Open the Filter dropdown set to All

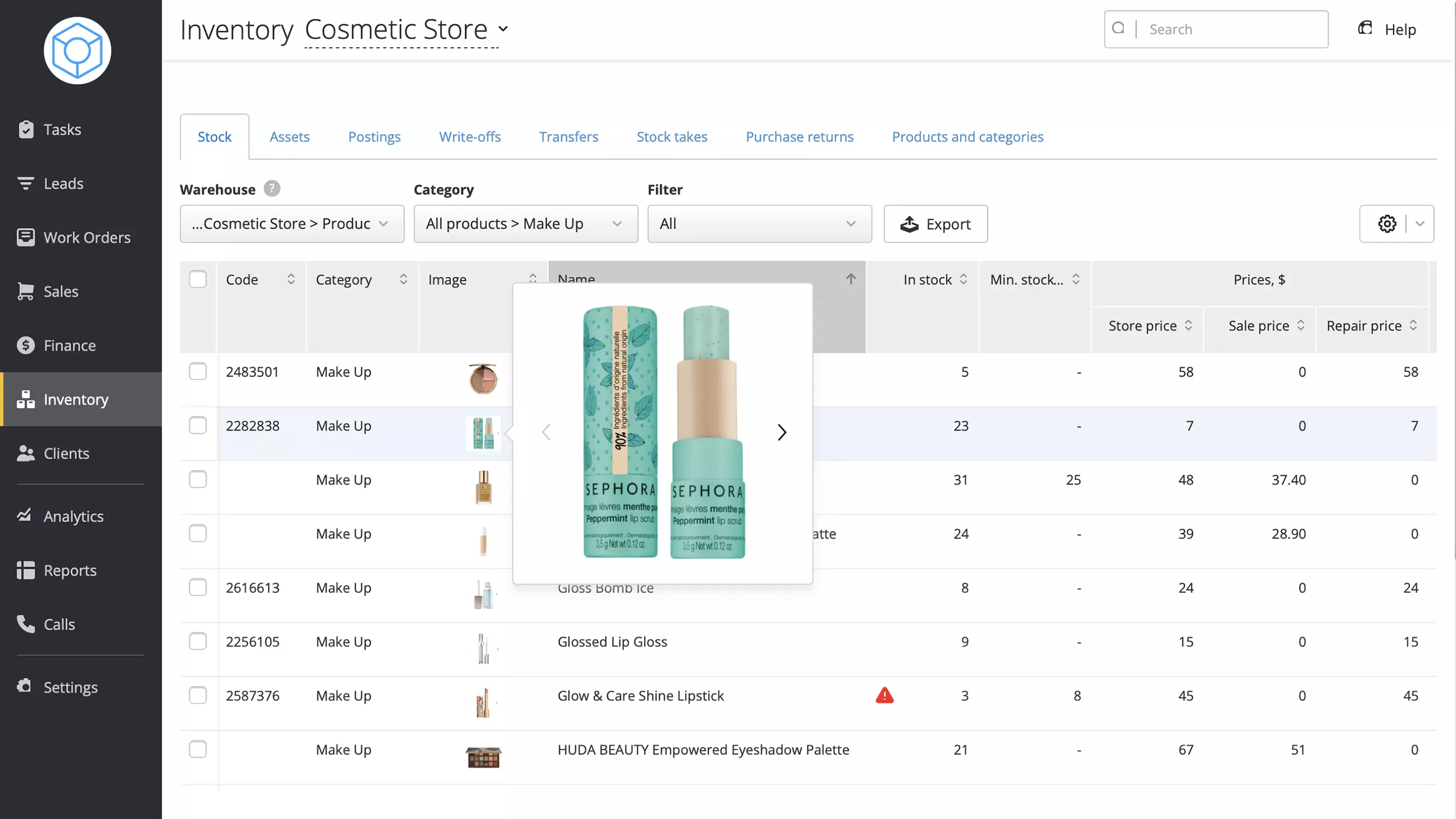759,224
